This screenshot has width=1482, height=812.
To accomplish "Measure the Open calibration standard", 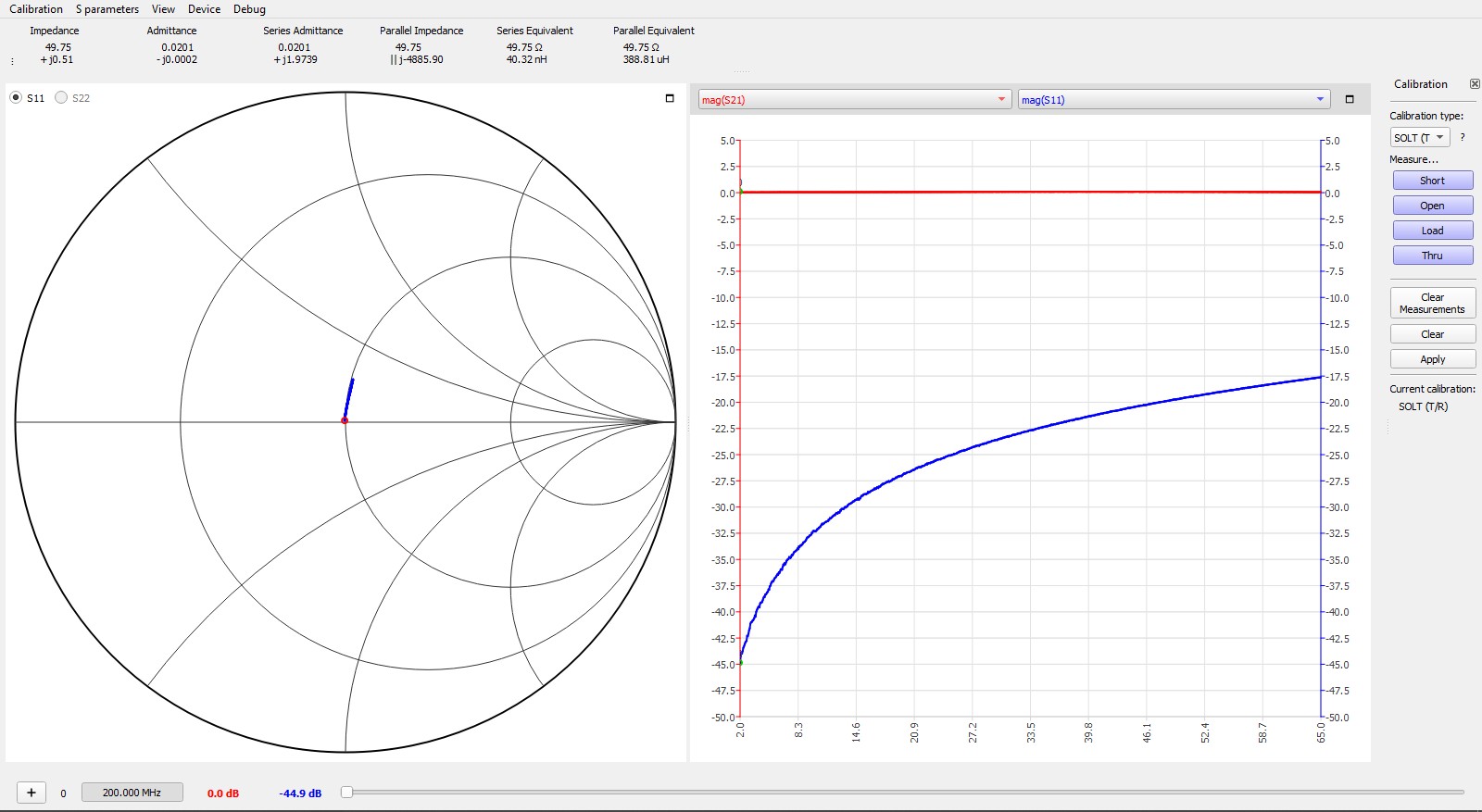I will [1433, 206].
